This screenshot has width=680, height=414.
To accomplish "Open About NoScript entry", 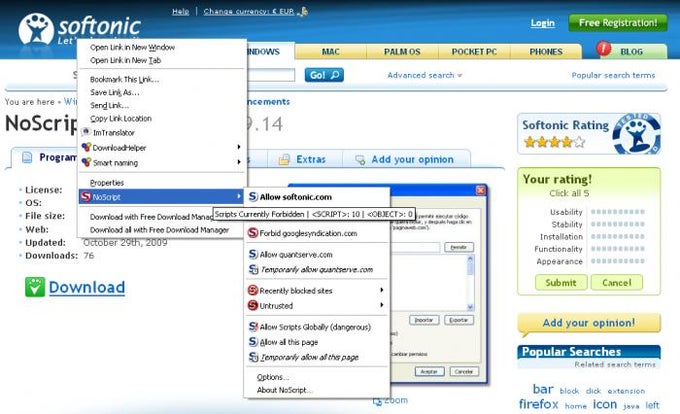I will pyautogui.click(x=284, y=390).
